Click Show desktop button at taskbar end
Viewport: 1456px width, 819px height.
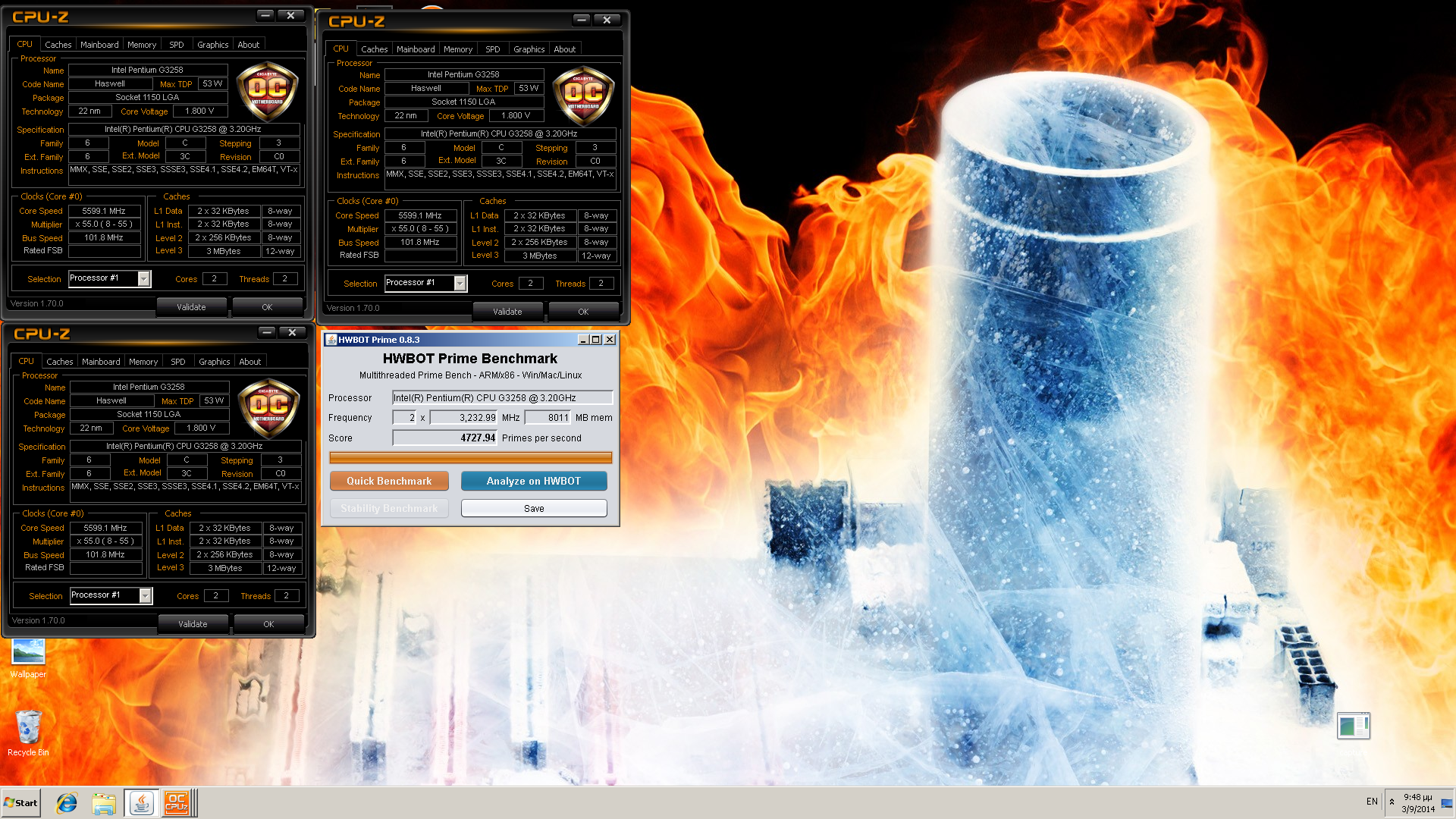(1447, 803)
